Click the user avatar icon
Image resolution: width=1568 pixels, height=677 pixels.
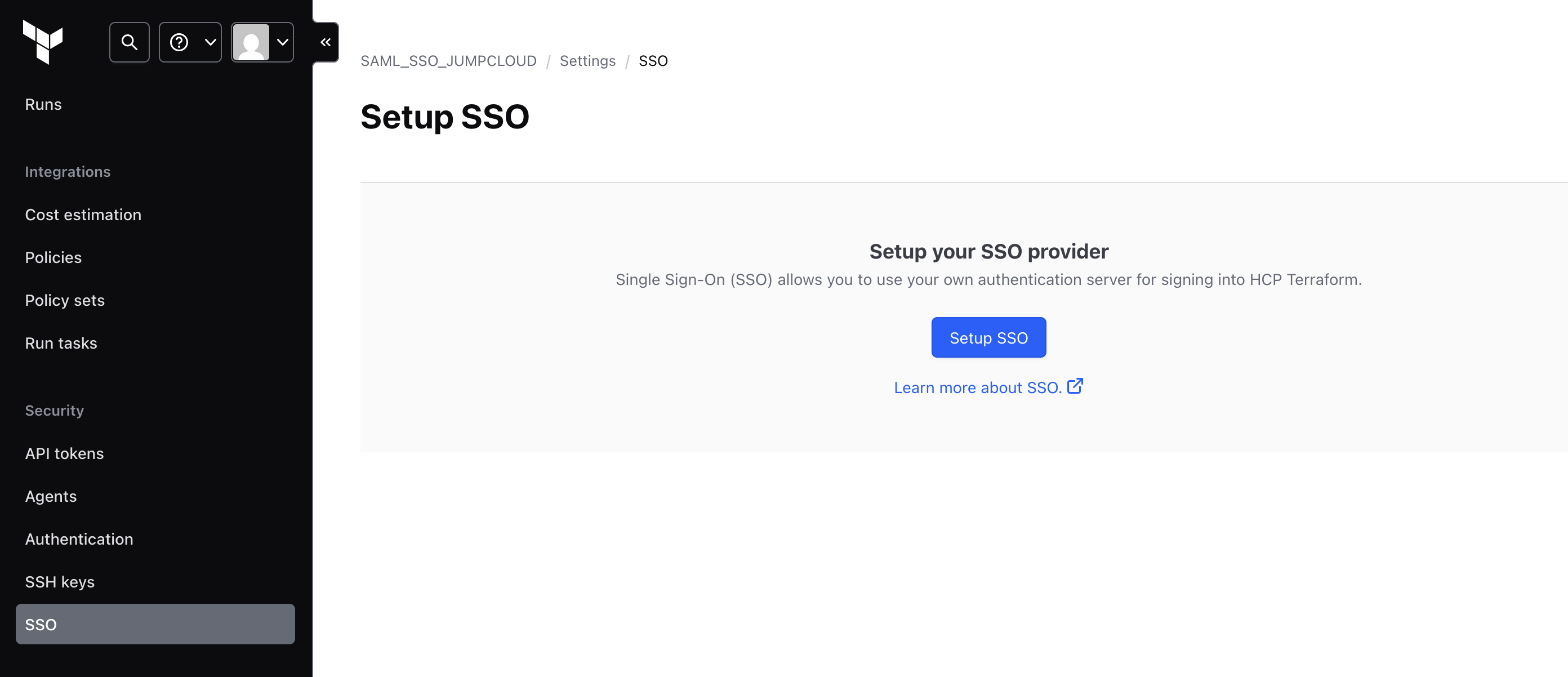click(251, 42)
